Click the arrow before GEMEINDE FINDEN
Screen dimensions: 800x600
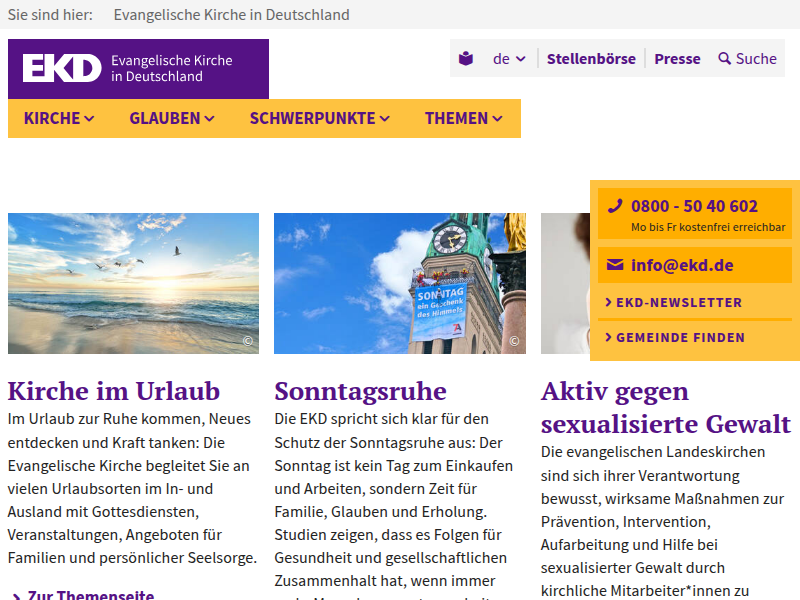(608, 337)
